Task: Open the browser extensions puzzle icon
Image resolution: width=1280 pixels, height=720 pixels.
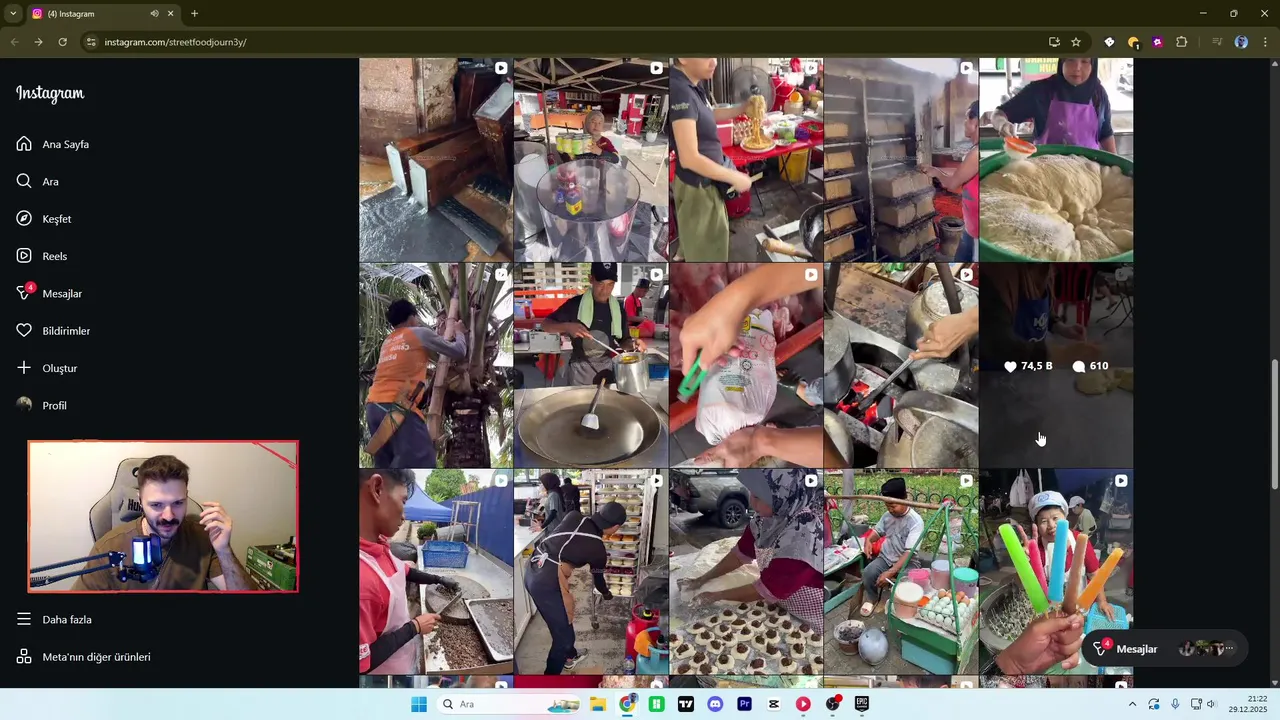Action: point(1181,42)
